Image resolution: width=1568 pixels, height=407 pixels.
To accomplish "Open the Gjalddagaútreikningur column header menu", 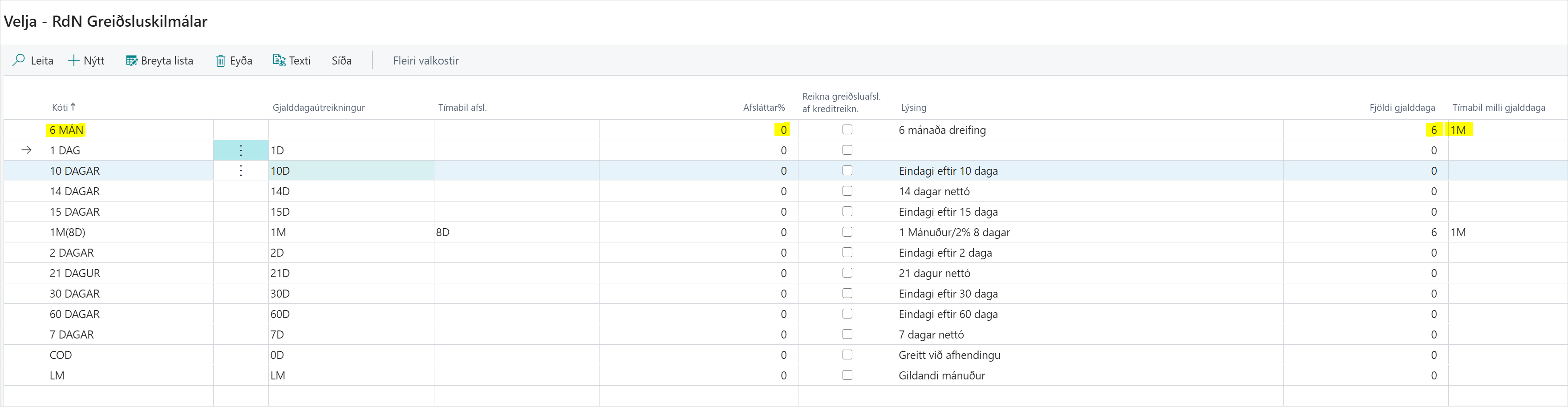I will [318, 108].
